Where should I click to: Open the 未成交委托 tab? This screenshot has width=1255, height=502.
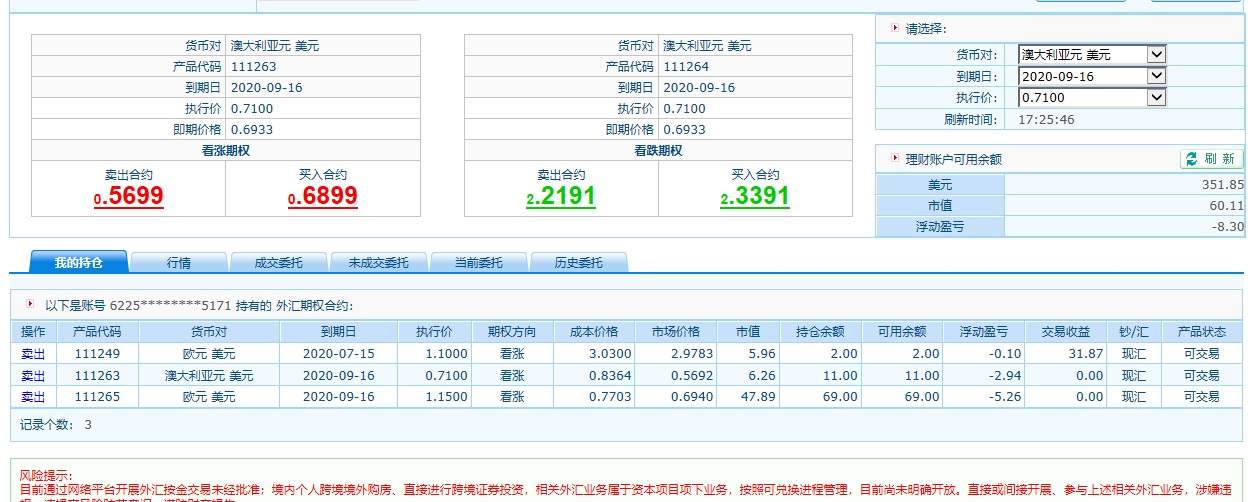[x=378, y=263]
